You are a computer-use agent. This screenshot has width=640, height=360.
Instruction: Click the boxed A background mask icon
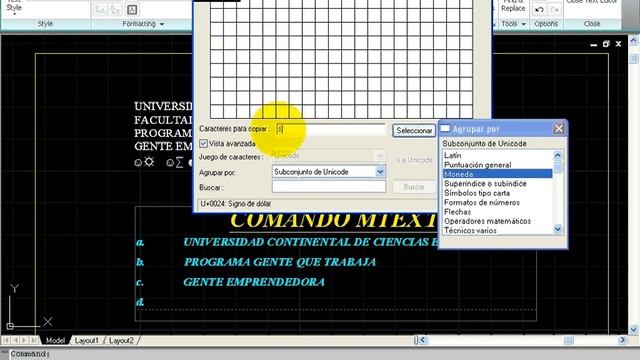(x=131, y=10)
